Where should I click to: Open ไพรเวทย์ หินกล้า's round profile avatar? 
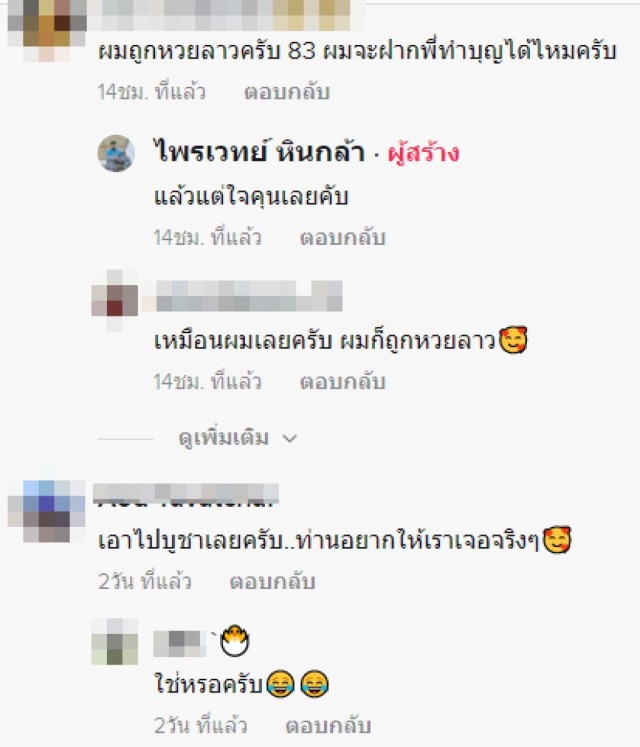pyautogui.click(x=116, y=153)
